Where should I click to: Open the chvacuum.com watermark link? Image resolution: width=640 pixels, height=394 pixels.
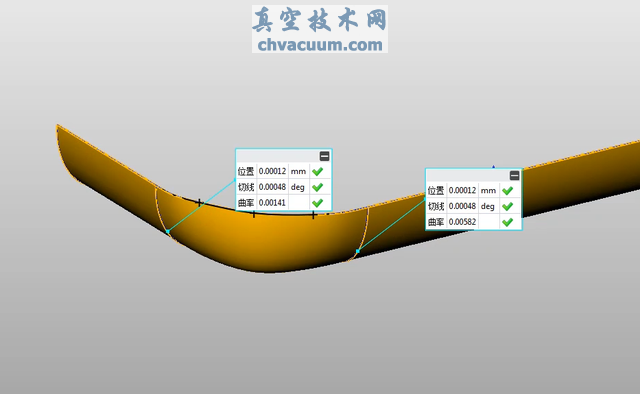point(320,45)
